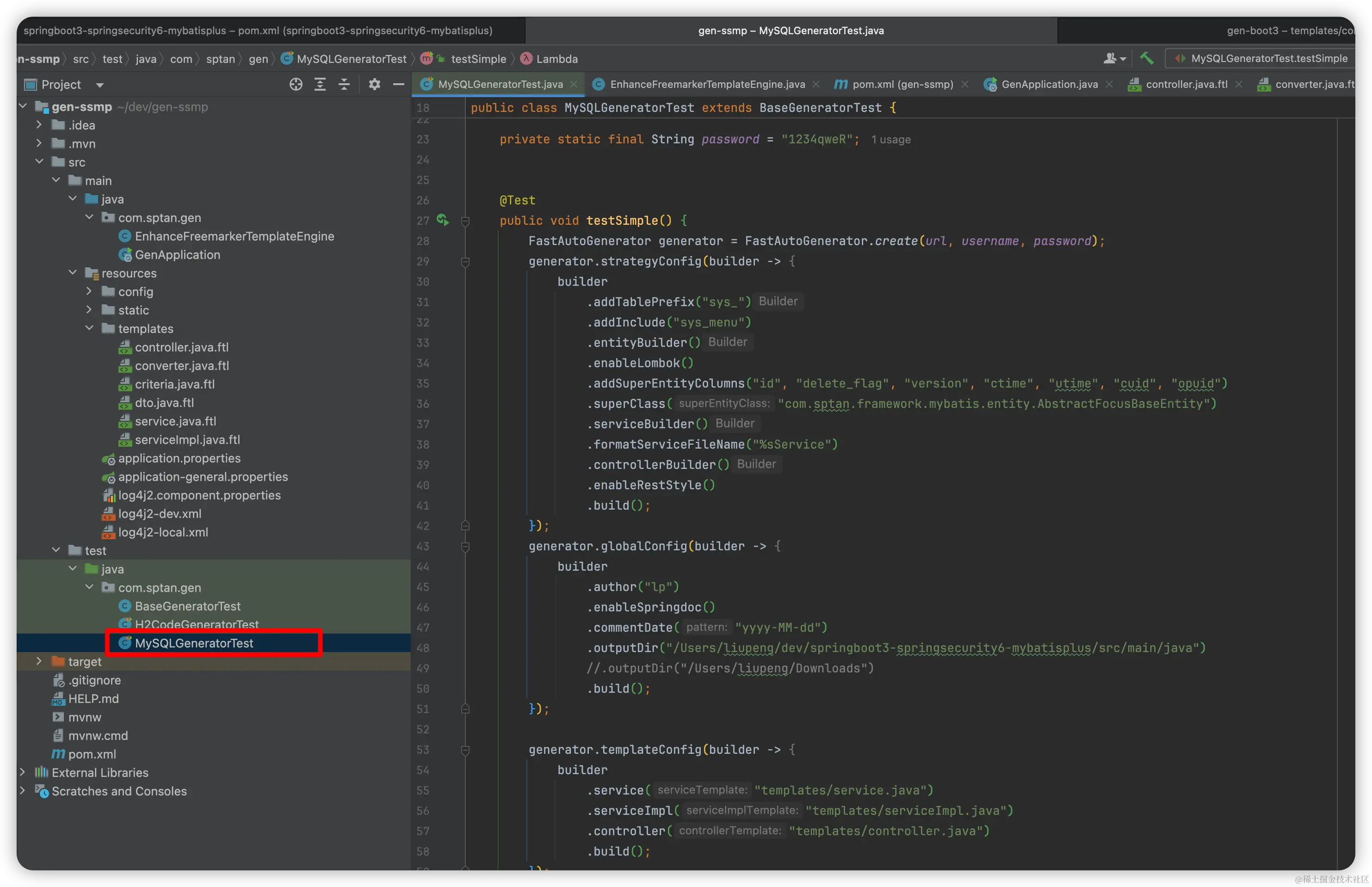Expand External Libraries node
This screenshot has height=887, width=1372.
pyautogui.click(x=23, y=772)
